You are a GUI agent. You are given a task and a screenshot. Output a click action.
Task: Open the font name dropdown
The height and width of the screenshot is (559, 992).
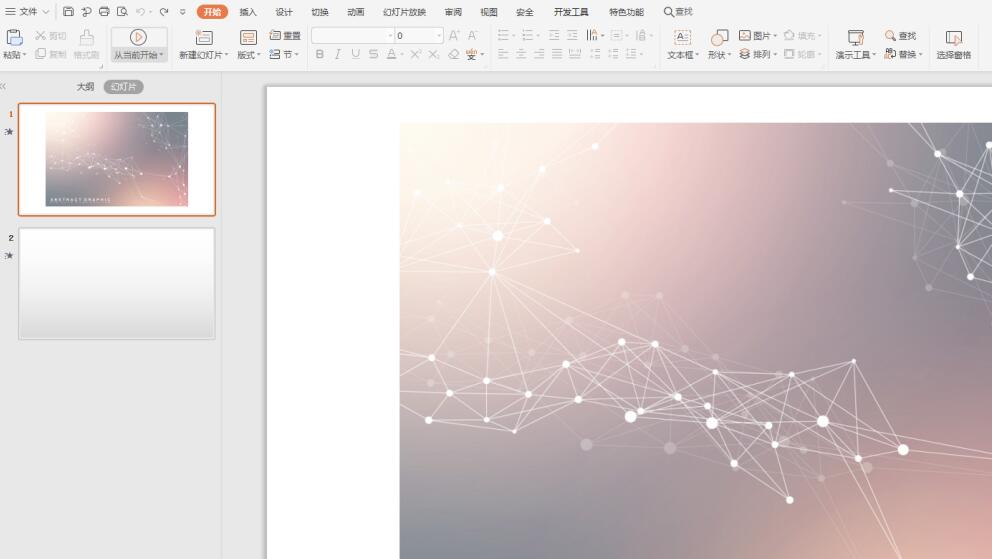click(x=390, y=35)
